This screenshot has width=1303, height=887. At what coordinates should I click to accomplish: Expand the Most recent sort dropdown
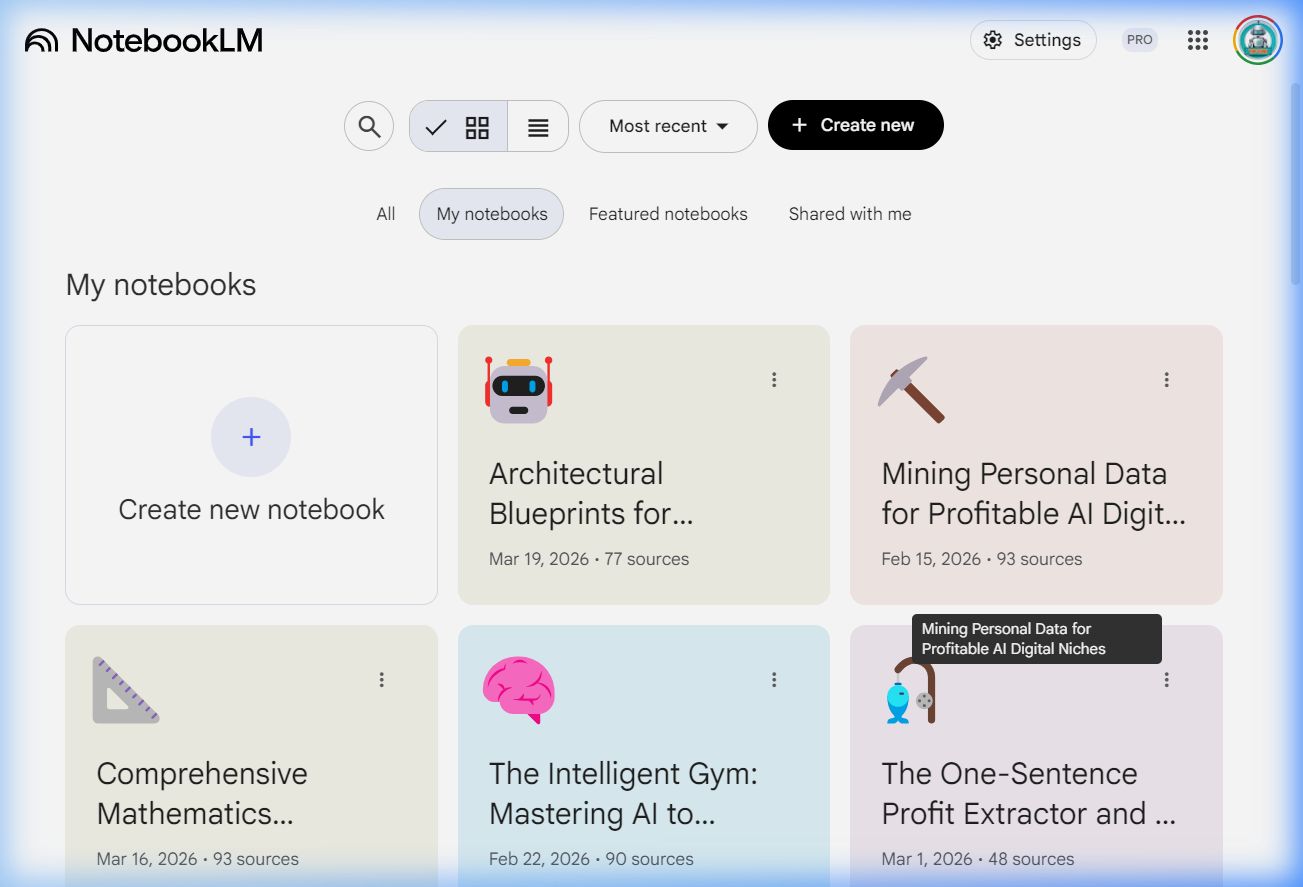tap(668, 127)
